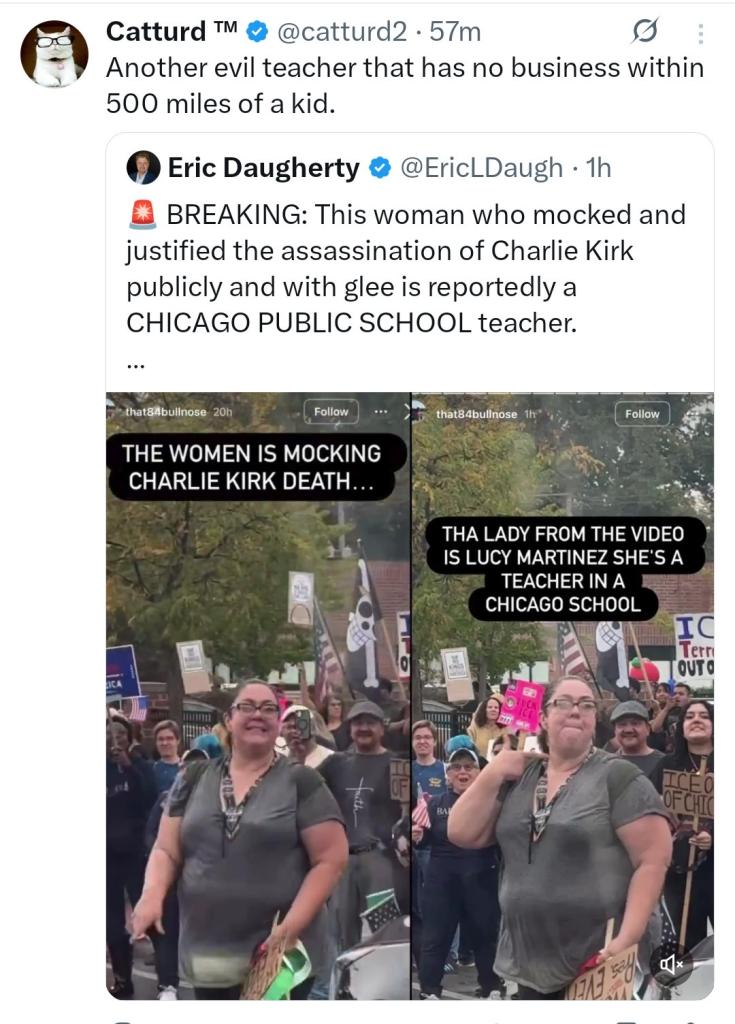This screenshot has width=735, height=1024.
Task: Click that84bullnose username on left video
Action: coord(165,411)
